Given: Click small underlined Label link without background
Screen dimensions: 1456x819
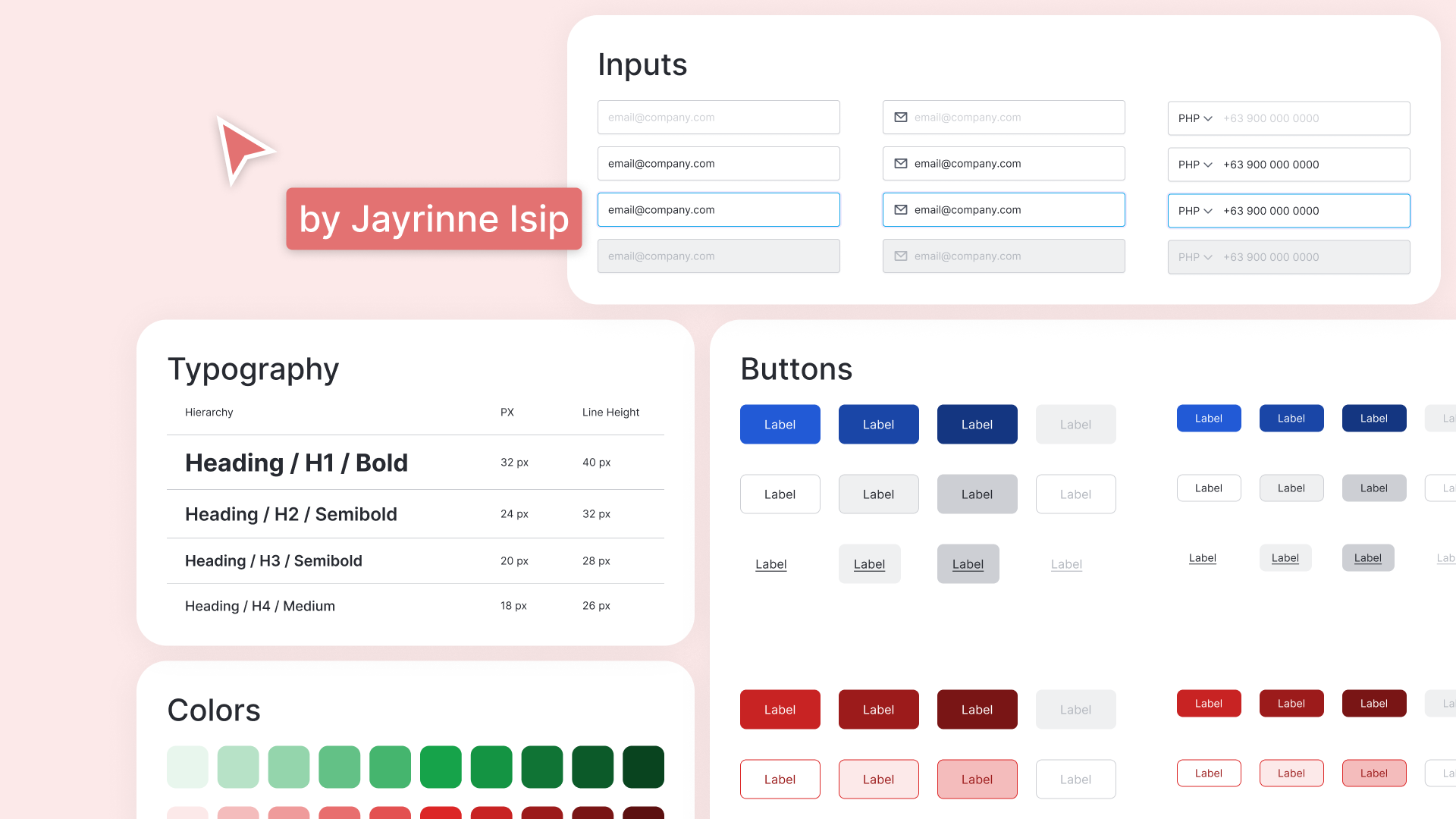Looking at the screenshot, I should pyautogui.click(x=1202, y=558).
